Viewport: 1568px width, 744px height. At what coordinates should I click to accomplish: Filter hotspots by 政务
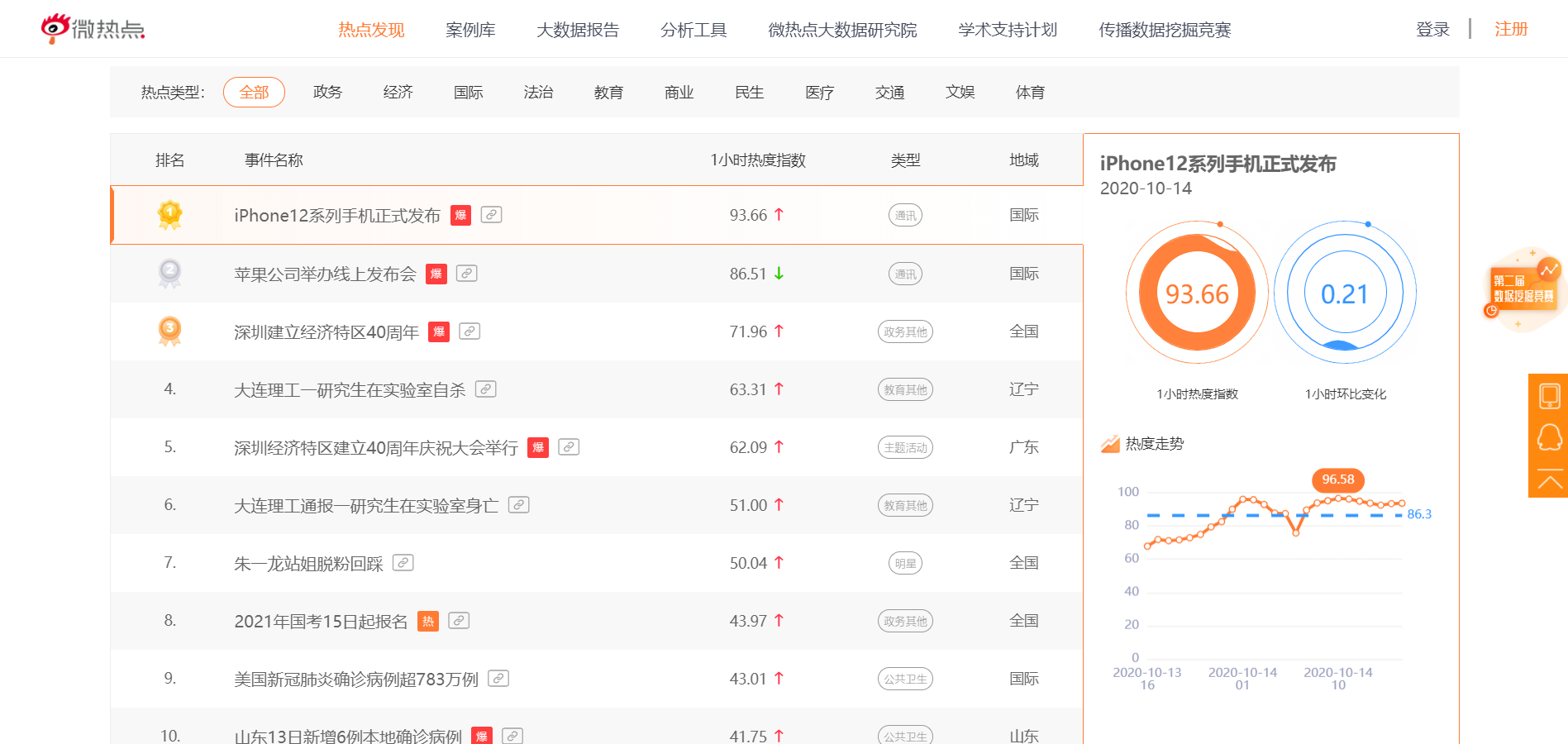click(x=327, y=92)
